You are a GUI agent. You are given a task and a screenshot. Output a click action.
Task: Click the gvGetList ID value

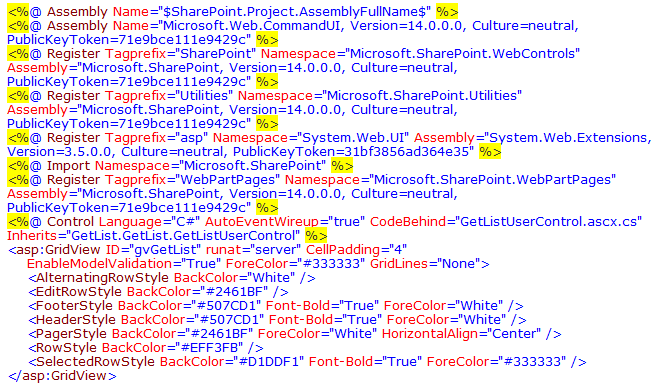click(x=162, y=250)
